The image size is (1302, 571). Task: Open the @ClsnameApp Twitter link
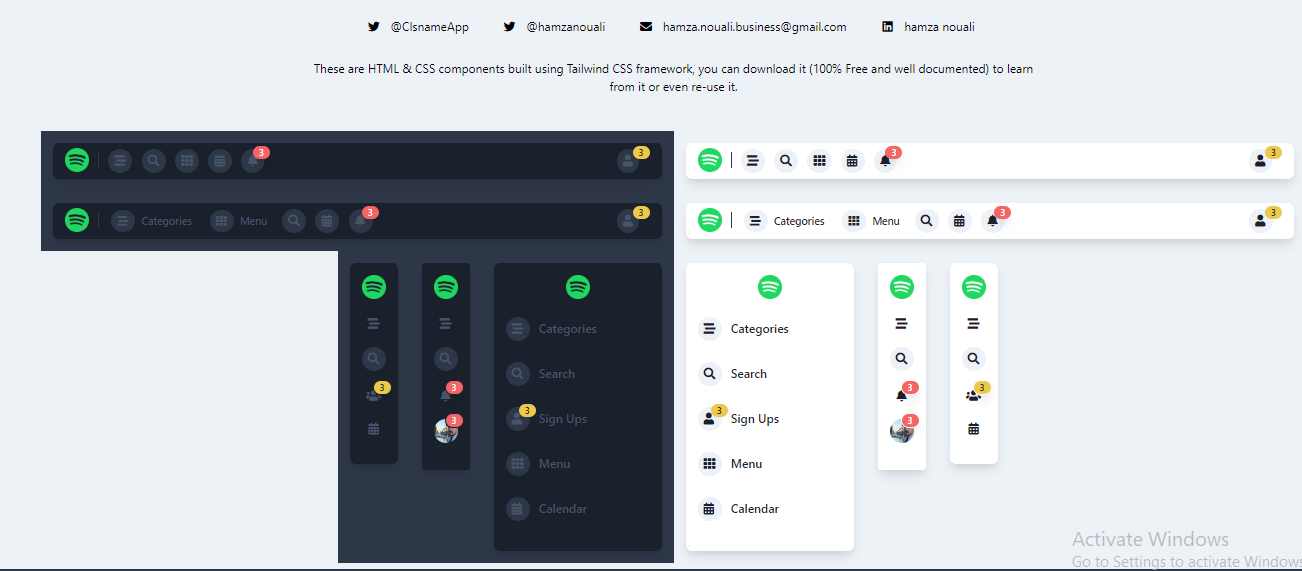[418, 27]
